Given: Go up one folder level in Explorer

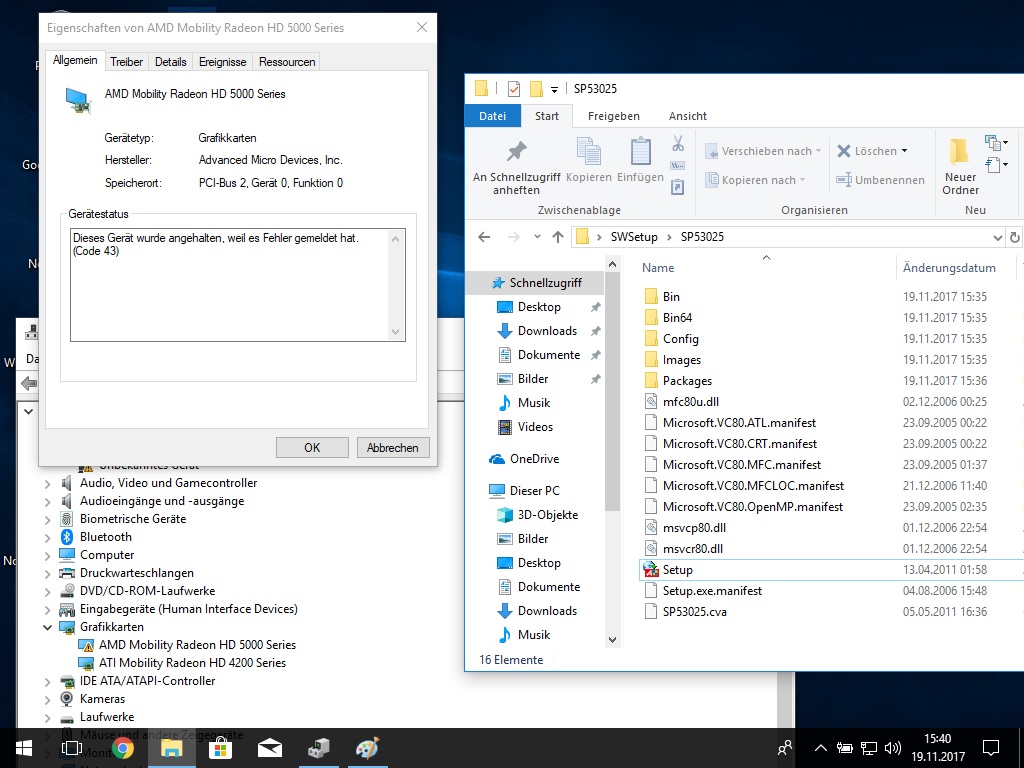Looking at the screenshot, I should 558,237.
